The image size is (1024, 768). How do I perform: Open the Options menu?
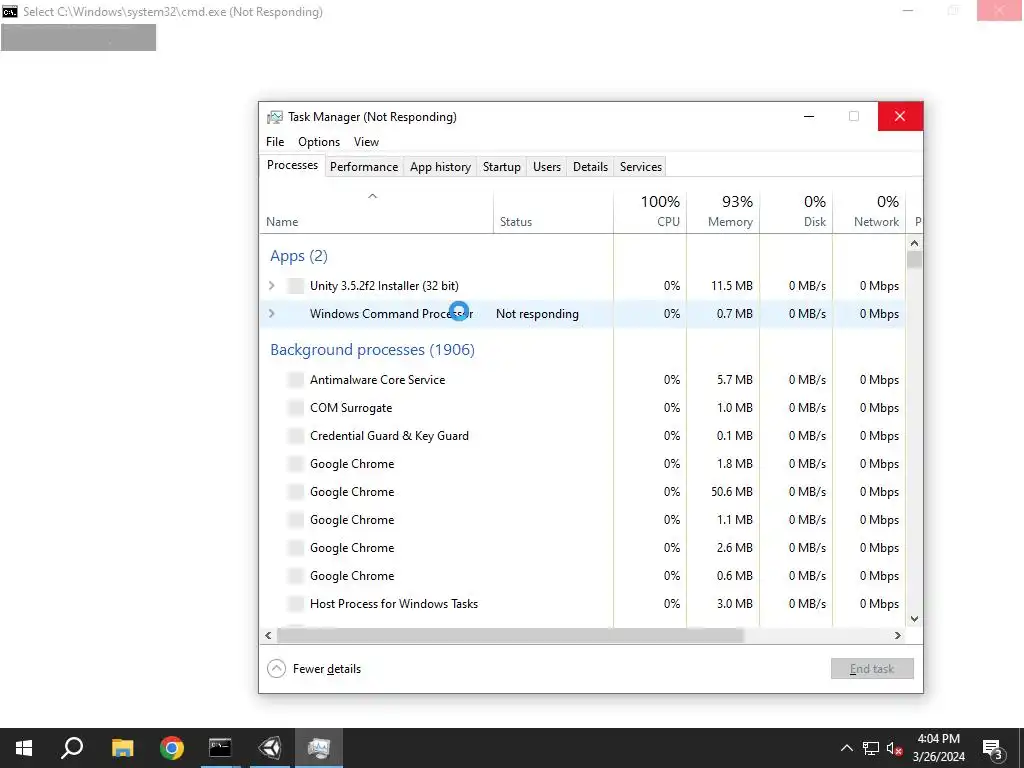(319, 142)
